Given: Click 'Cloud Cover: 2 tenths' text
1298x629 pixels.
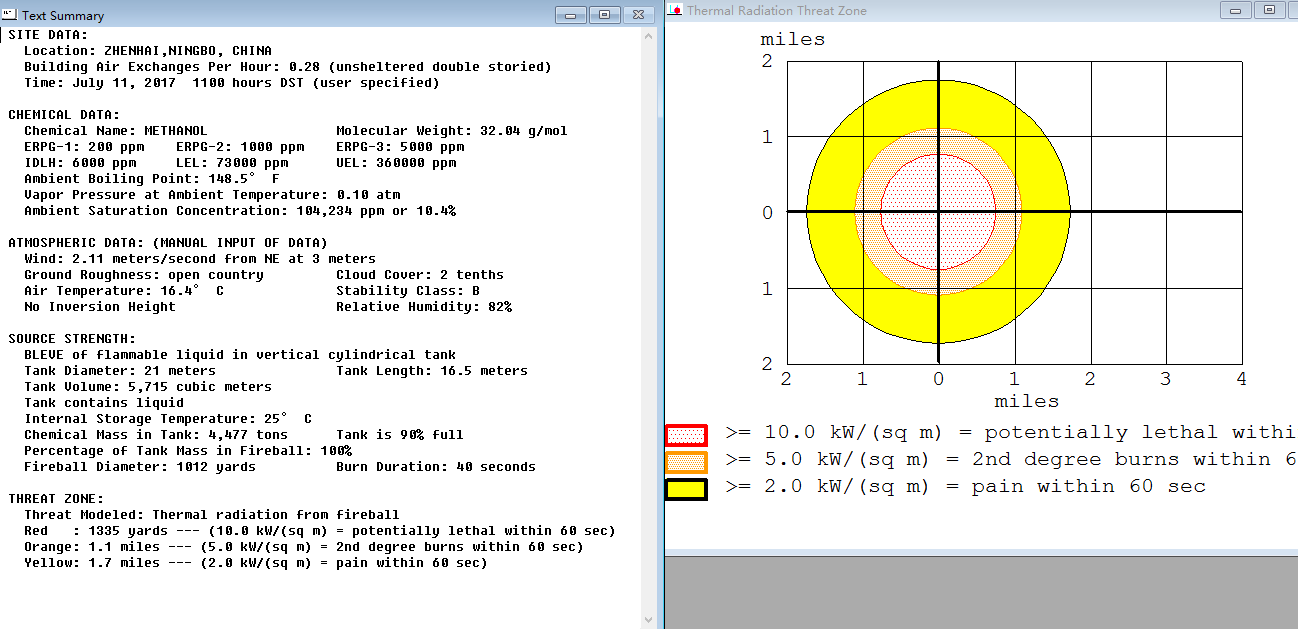Looking at the screenshot, I should (419, 275).
